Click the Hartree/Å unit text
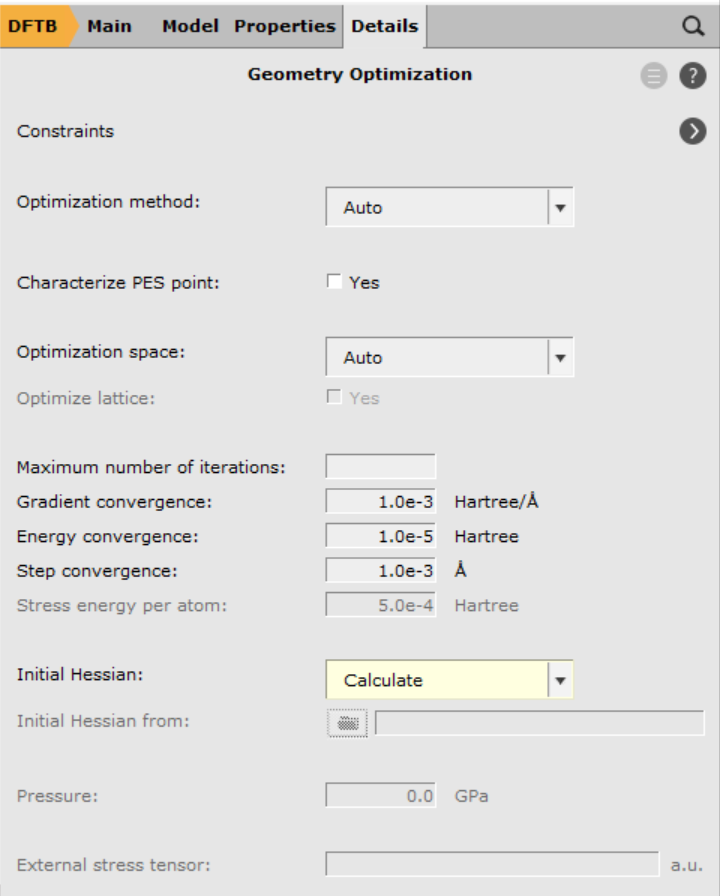The image size is (720, 896). coord(496,502)
